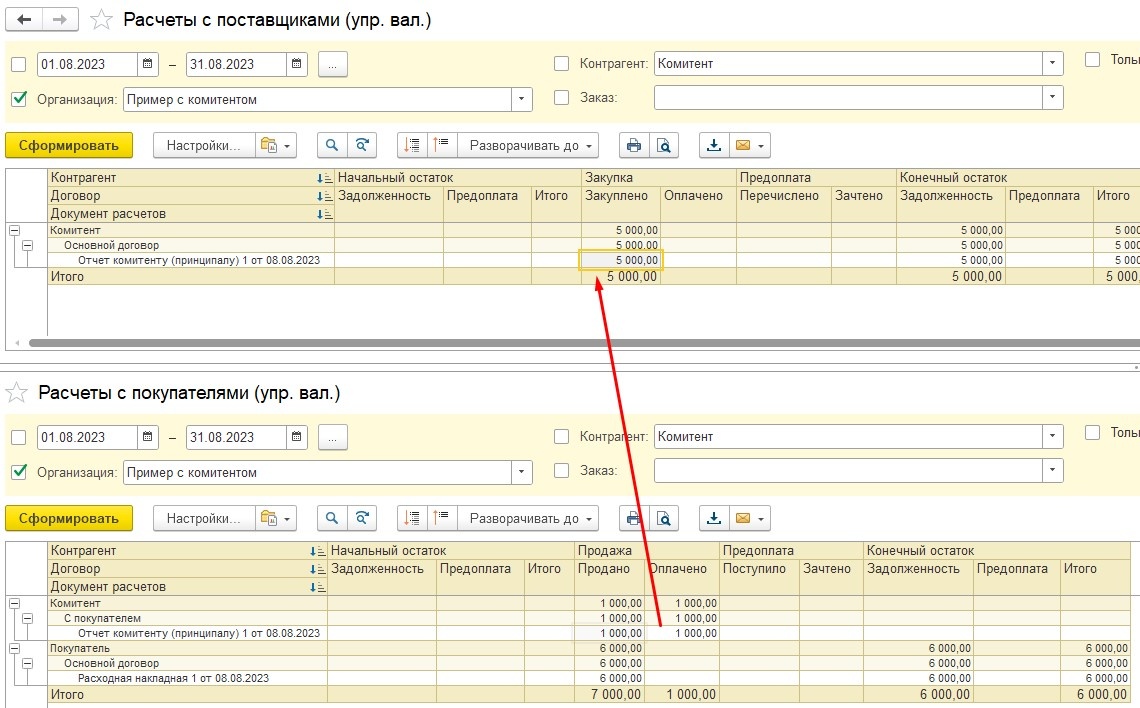Collapse the Покупатель group in customer report
1140x708 pixels.
(14, 648)
